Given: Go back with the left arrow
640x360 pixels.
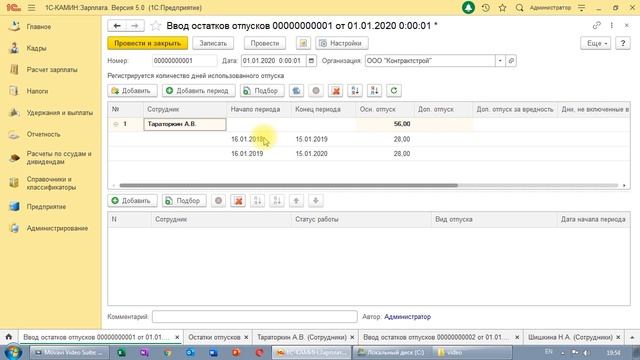Looking at the screenshot, I should pyautogui.click(x=117, y=26).
